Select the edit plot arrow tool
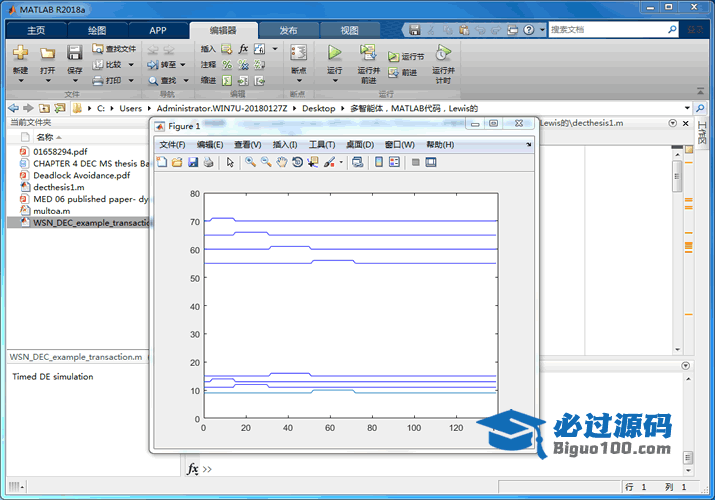 pyautogui.click(x=230, y=162)
